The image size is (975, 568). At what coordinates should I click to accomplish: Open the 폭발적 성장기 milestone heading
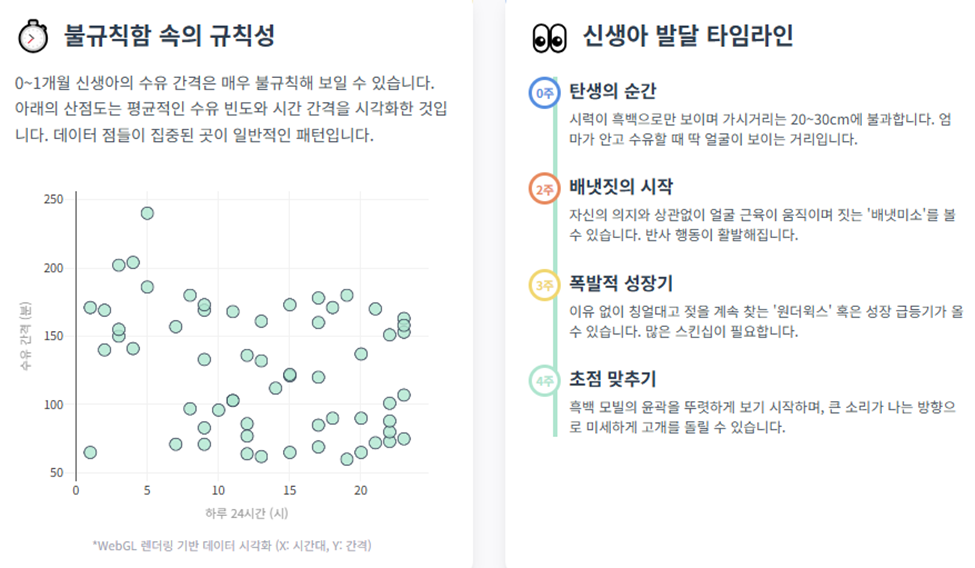click(621, 283)
